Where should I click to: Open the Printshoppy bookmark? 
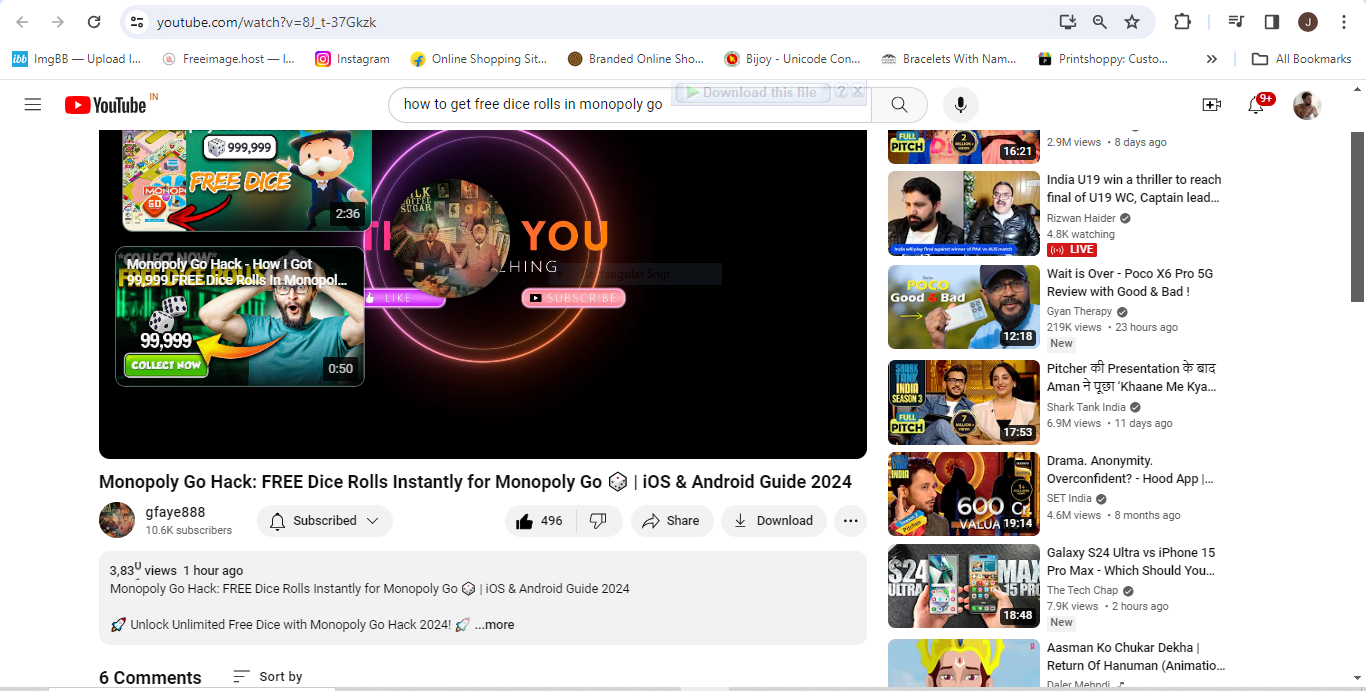pos(1103,59)
